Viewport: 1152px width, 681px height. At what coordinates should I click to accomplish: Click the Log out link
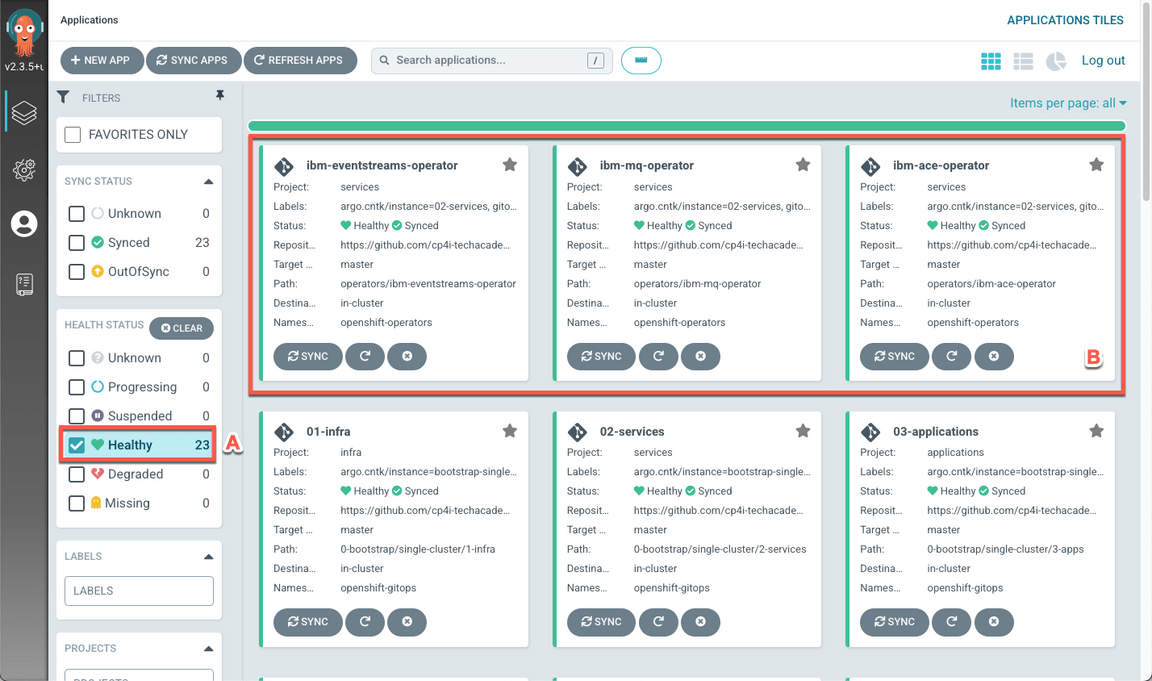pos(1103,60)
